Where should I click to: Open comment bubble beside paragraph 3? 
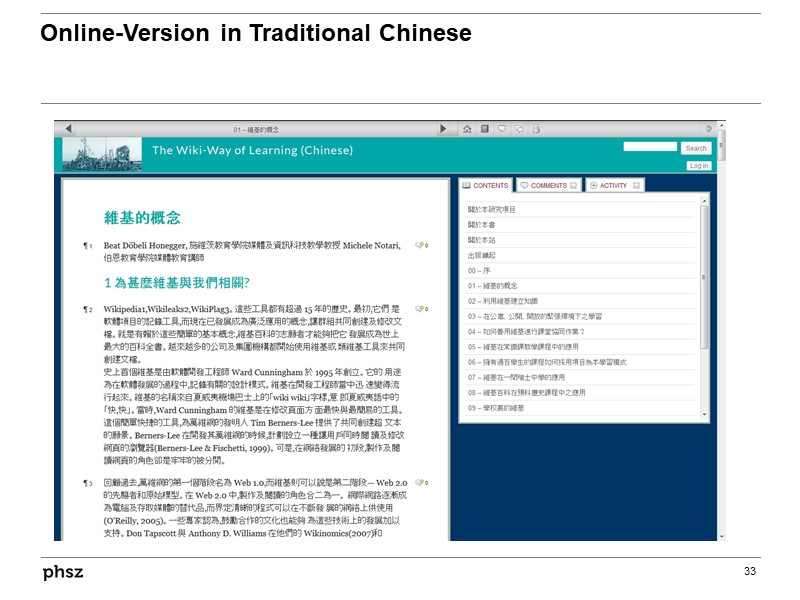(420, 482)
